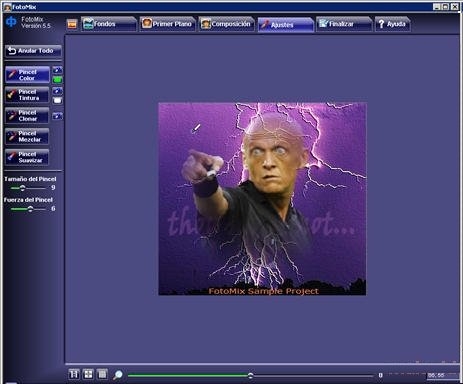Open the white color swatch for Pincel Tintura

[57, 100]
